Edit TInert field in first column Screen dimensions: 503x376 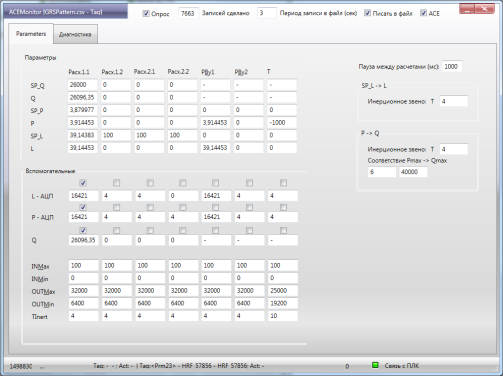tap(84, 316)
